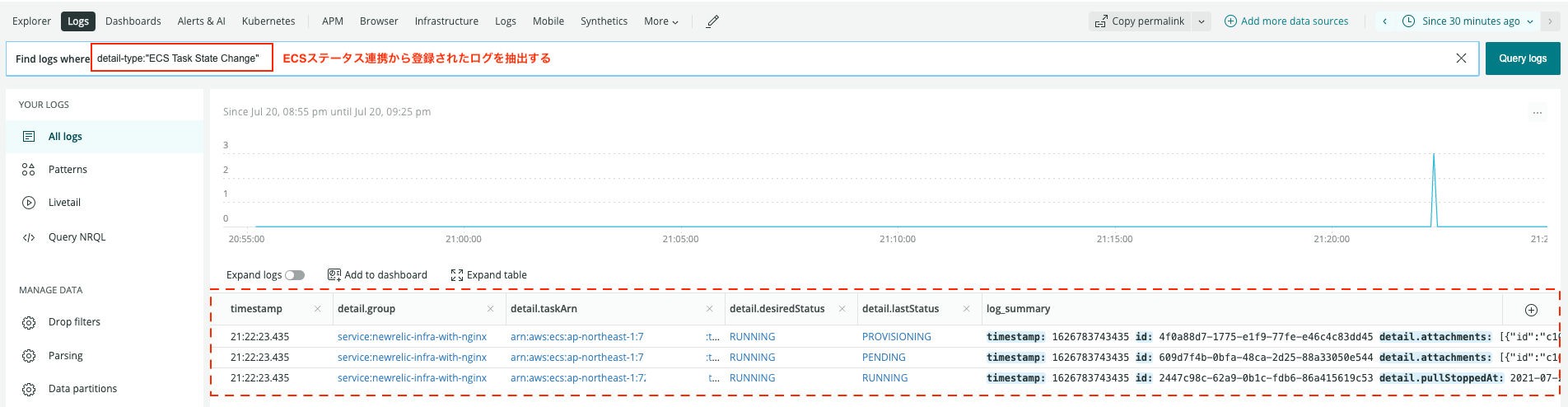This screenshot has height=407, width=1568.
Task: Open the Since 30 minutes ago time picker
Action: (1470, 21)
